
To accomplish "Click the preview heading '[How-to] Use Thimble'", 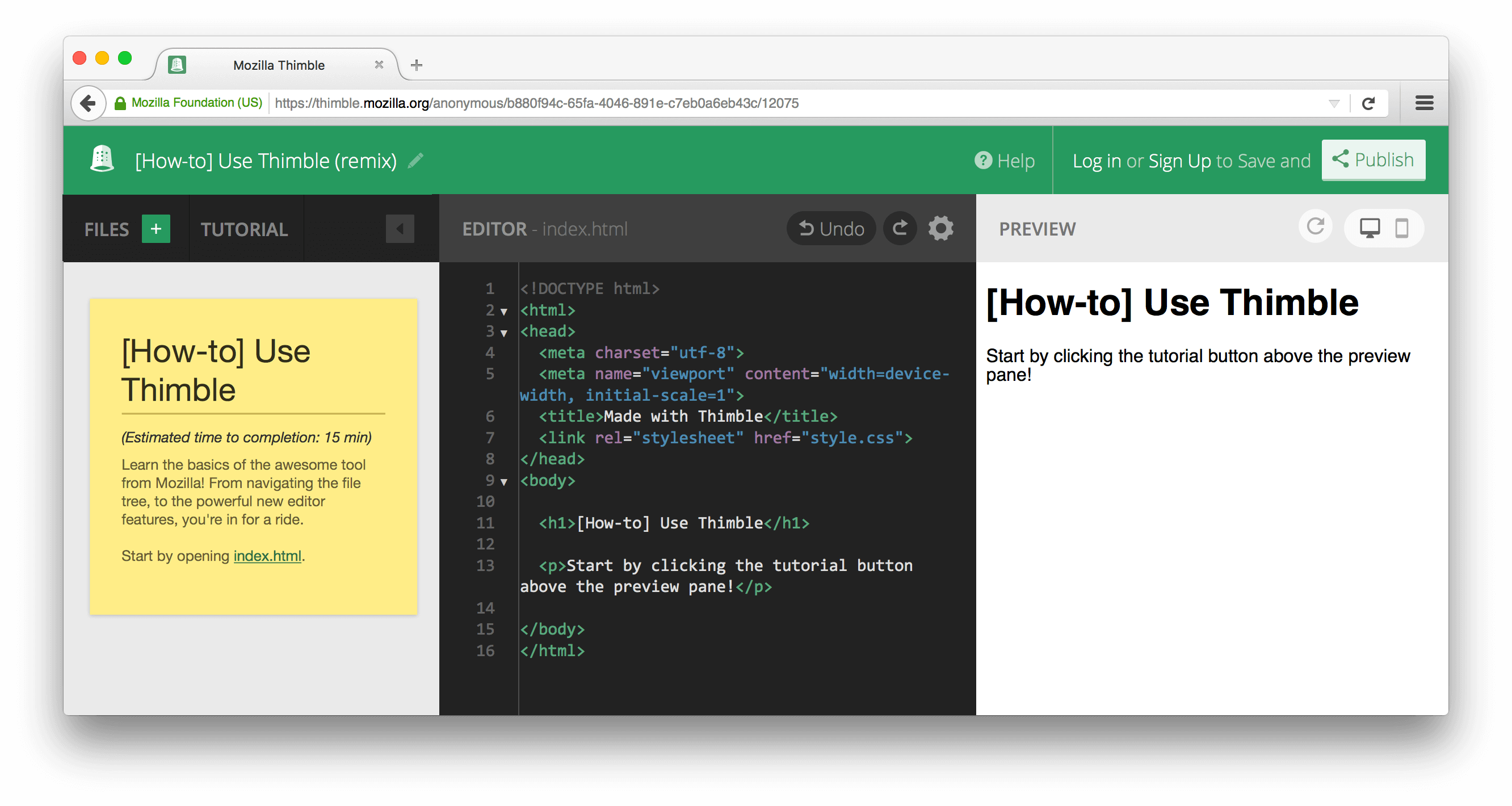I will click(x=1172, y=303).
